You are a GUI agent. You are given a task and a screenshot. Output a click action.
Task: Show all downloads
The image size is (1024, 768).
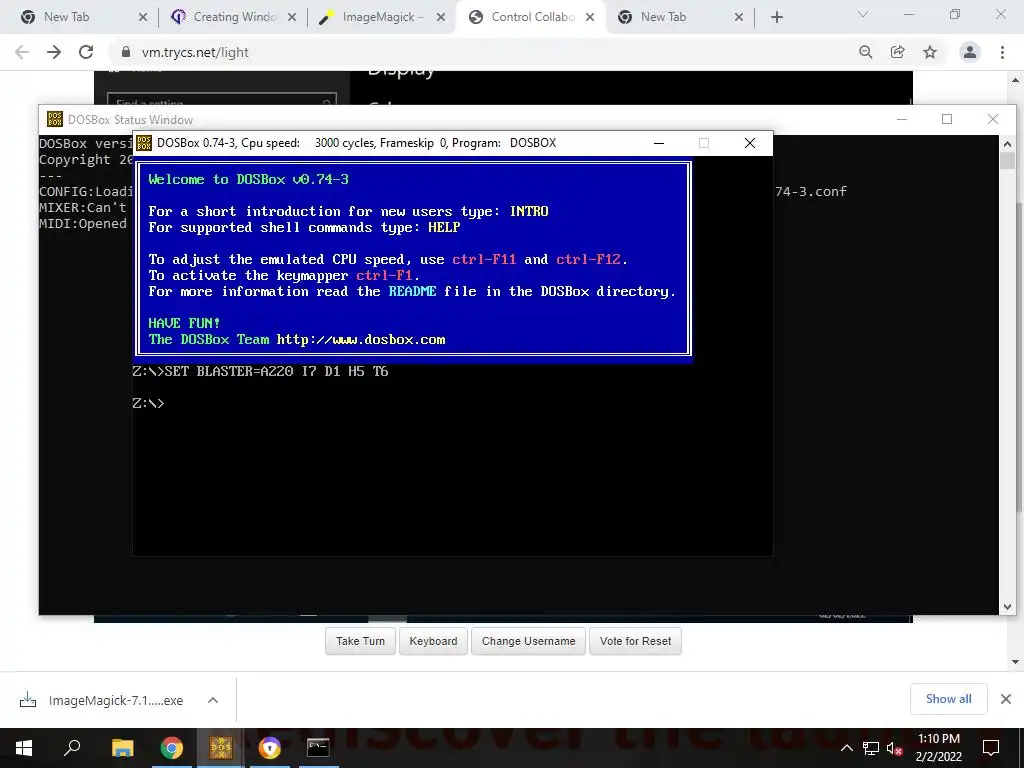(948, 699)
